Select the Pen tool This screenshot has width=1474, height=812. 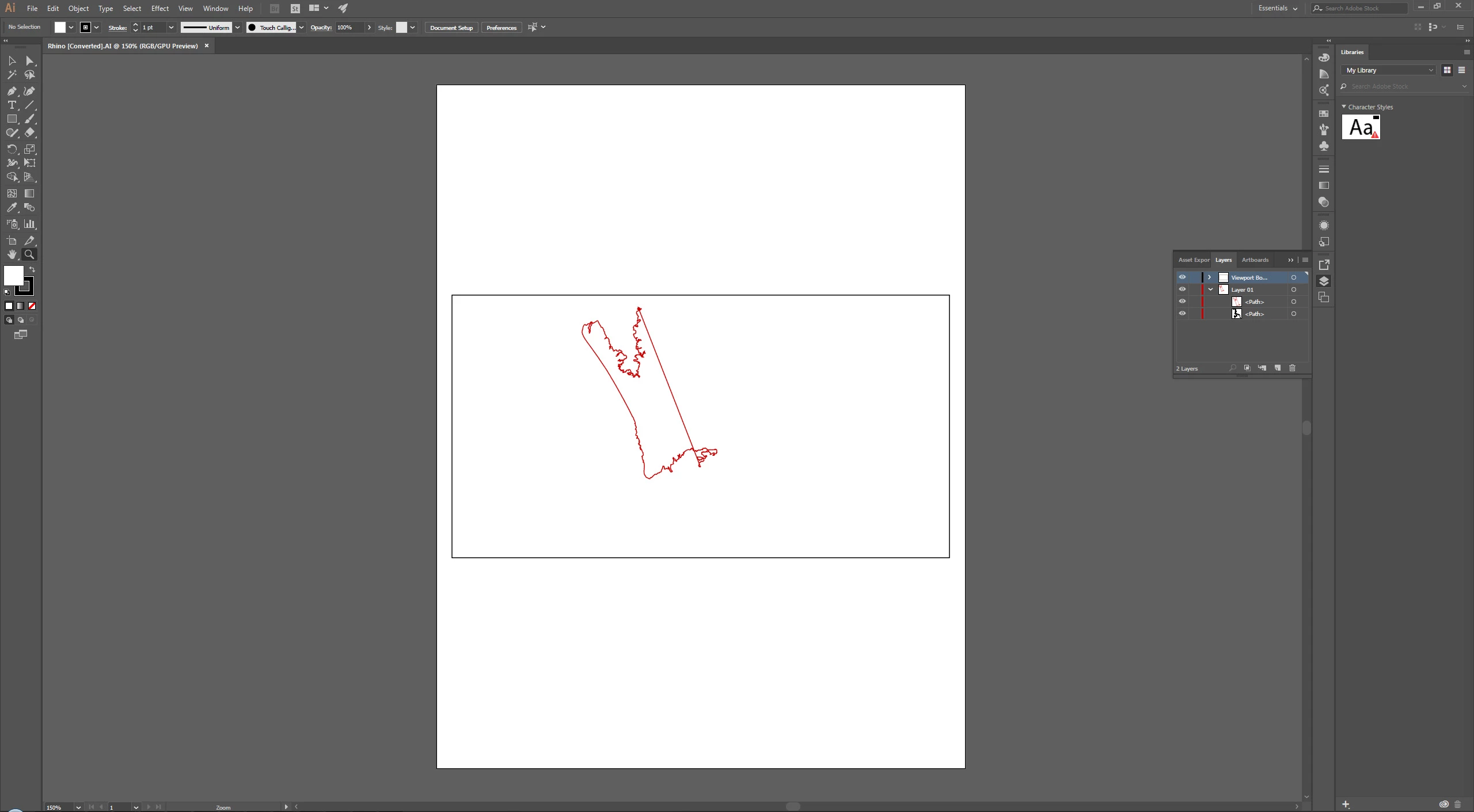(12, 91)
